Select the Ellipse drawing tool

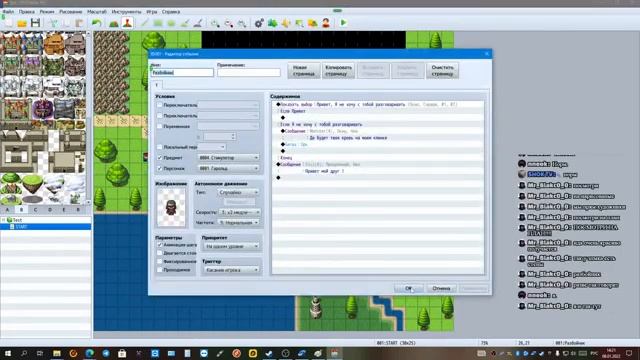click(x=171, y=23)
